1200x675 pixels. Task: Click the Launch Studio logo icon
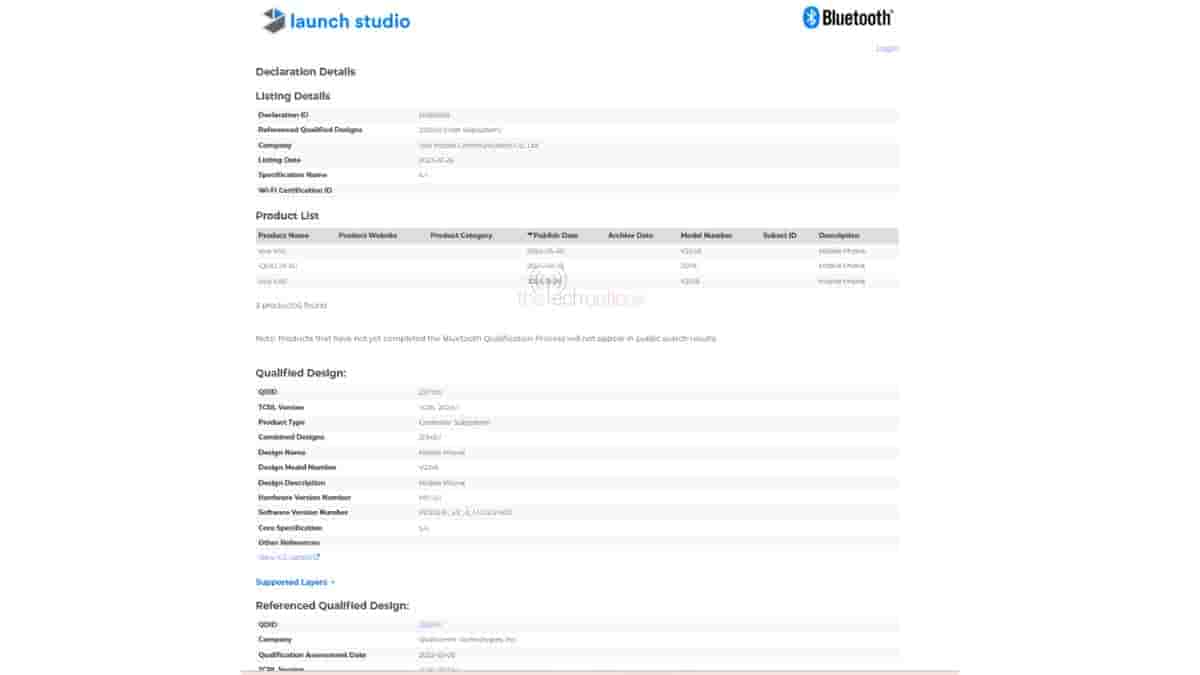274,20
